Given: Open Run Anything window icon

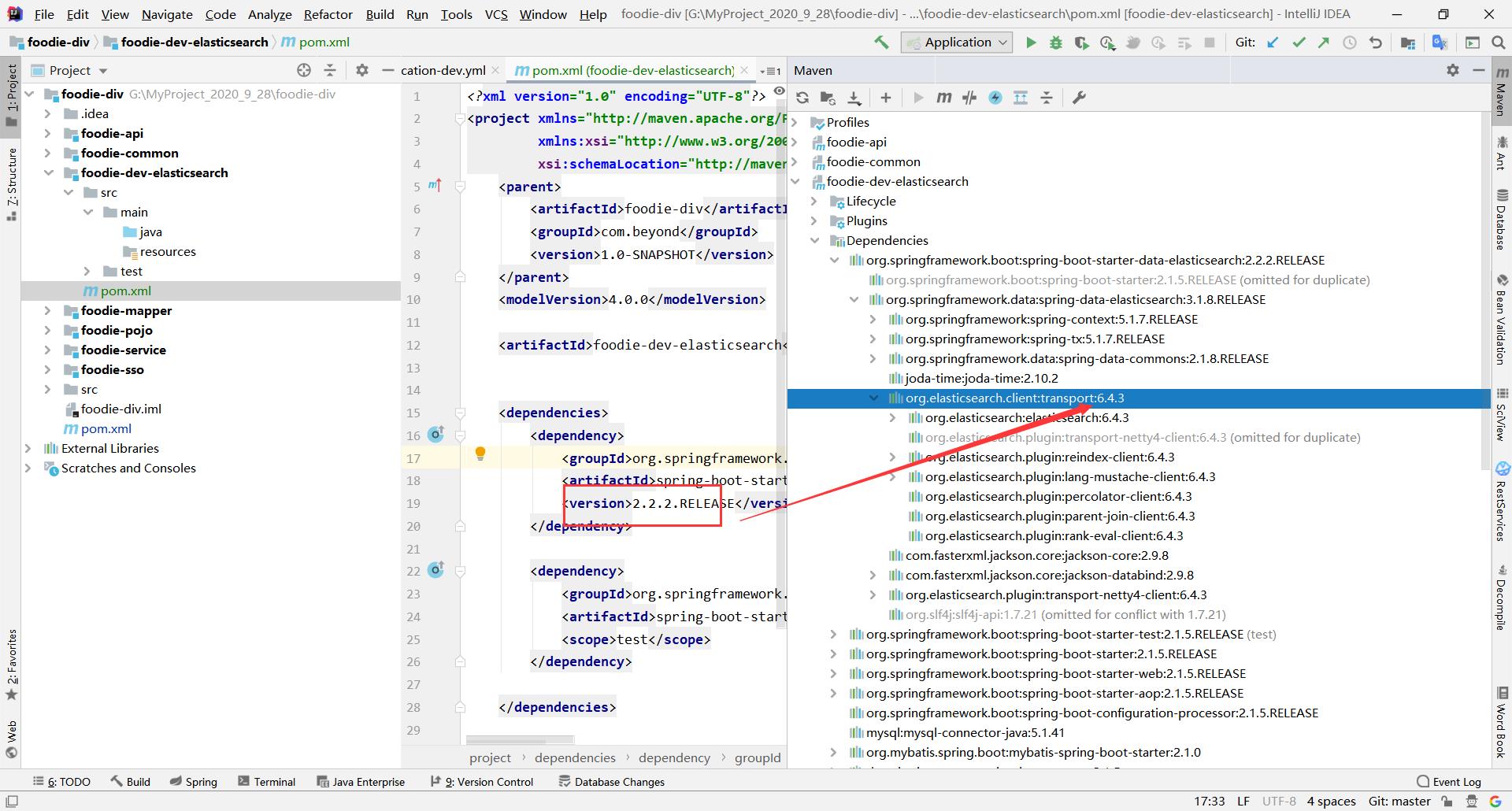Looking at the screenshot, I should 1472,43.
